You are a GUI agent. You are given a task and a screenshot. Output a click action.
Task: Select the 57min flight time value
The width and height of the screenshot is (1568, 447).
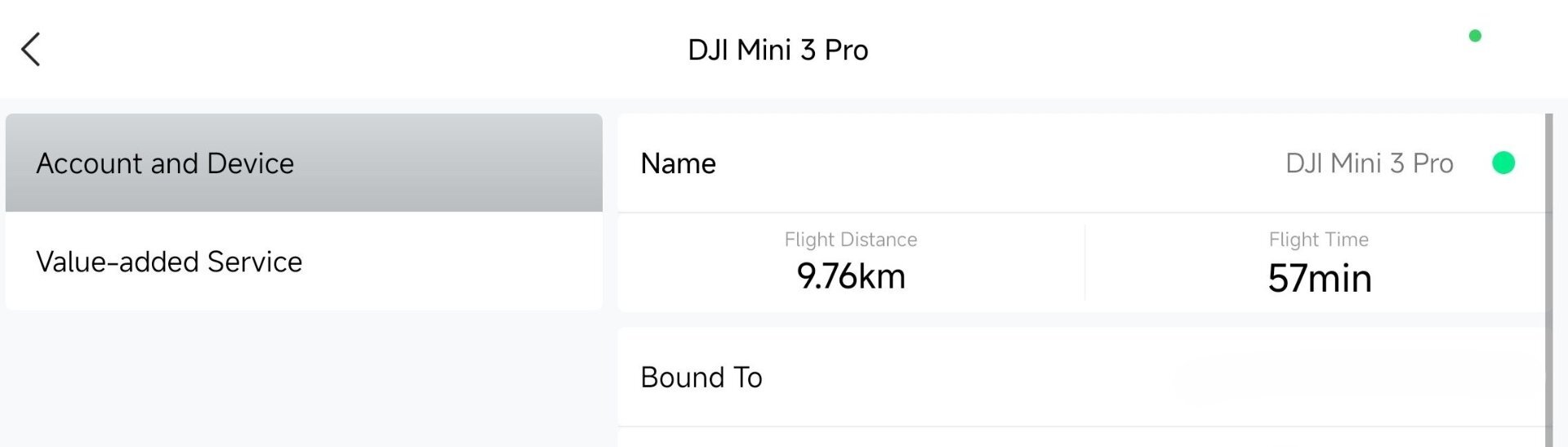(x=1319, y=278)
